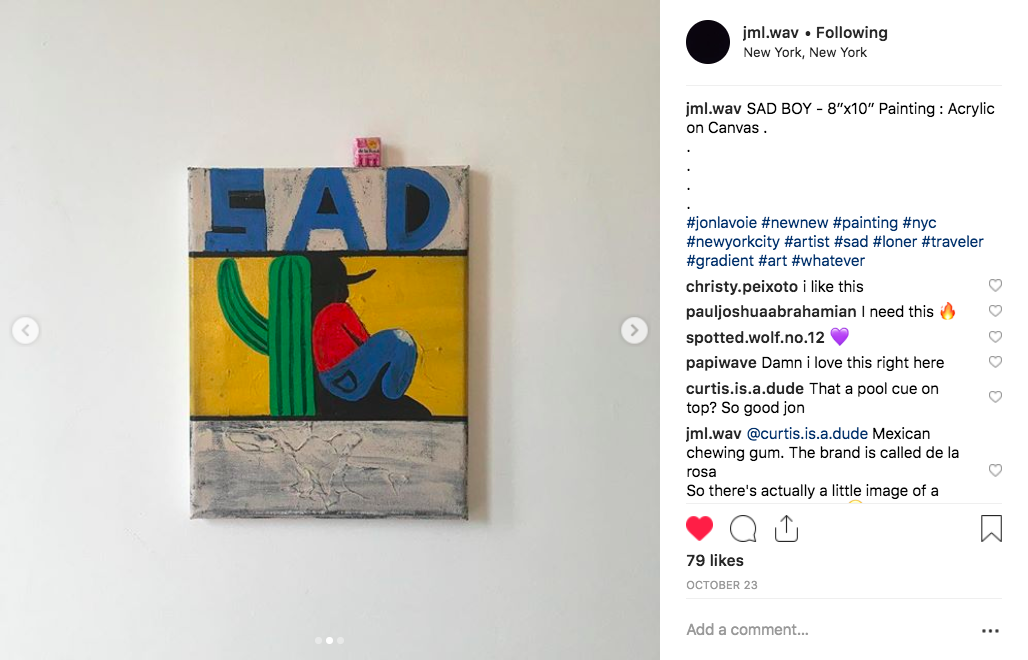Like christy.peixoto's comment

(995, 285)
